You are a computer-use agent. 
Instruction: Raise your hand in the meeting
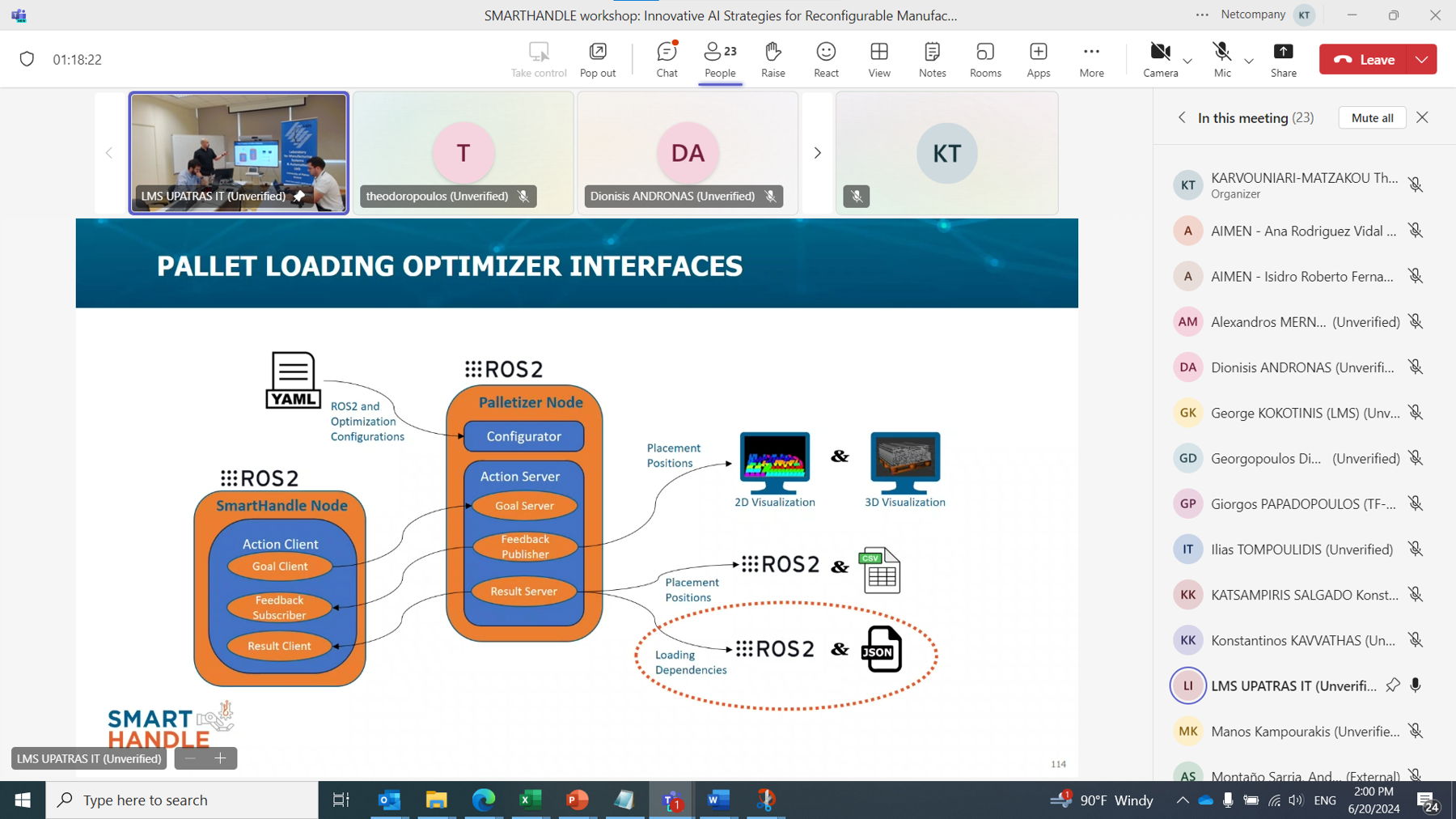coord(772,59)
